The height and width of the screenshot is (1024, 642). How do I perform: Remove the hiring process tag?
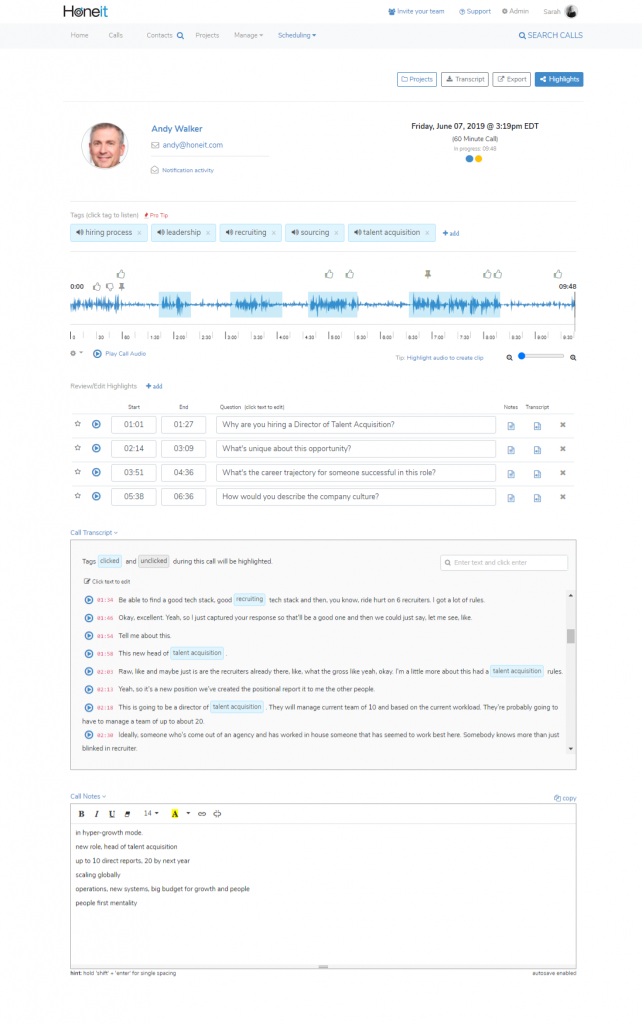[139, 233]
